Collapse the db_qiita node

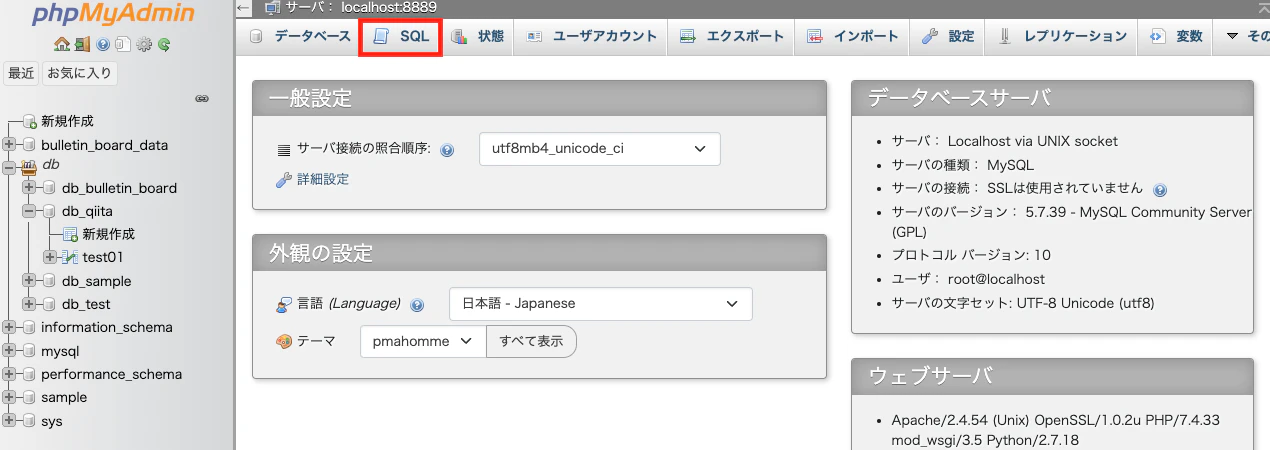pyautogui.click(x=29, y=211)
